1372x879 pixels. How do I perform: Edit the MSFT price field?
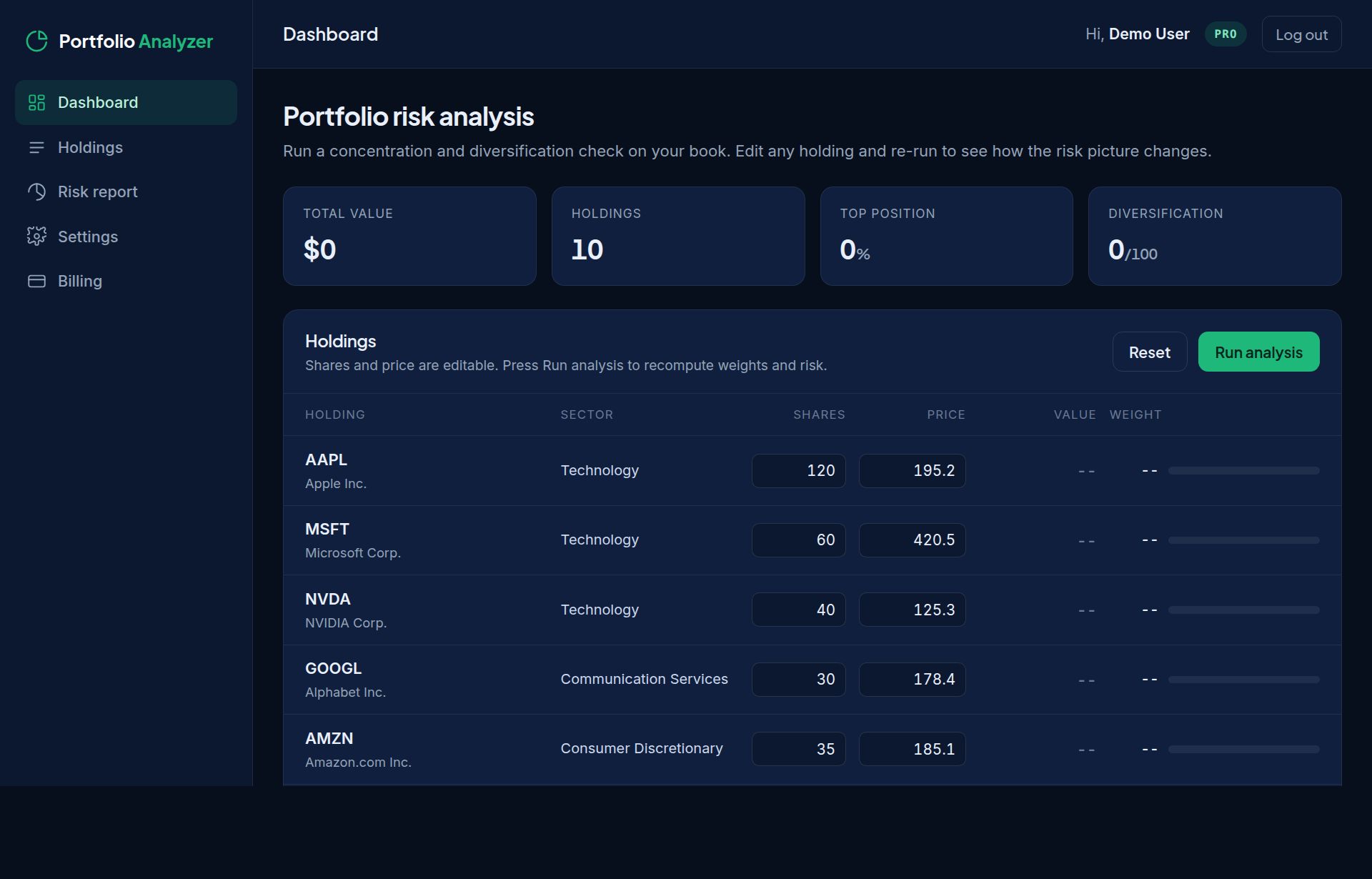pyautogui.click(x=912, y=540)
